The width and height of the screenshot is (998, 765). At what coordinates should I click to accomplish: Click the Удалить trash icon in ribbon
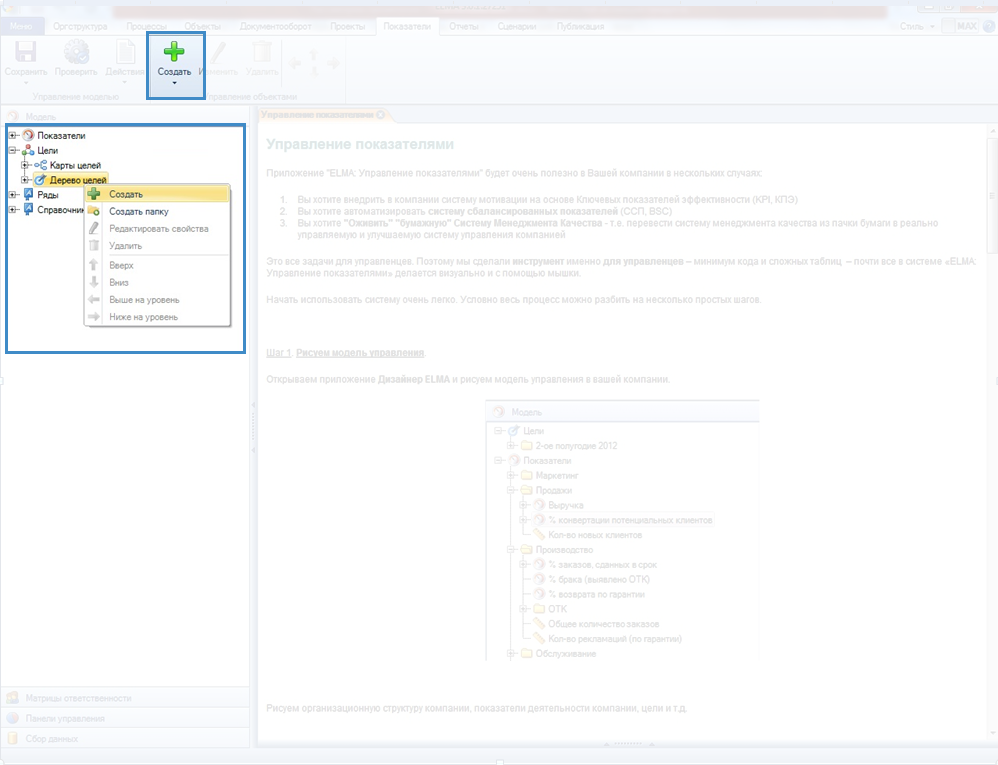[x=261, y=53]
